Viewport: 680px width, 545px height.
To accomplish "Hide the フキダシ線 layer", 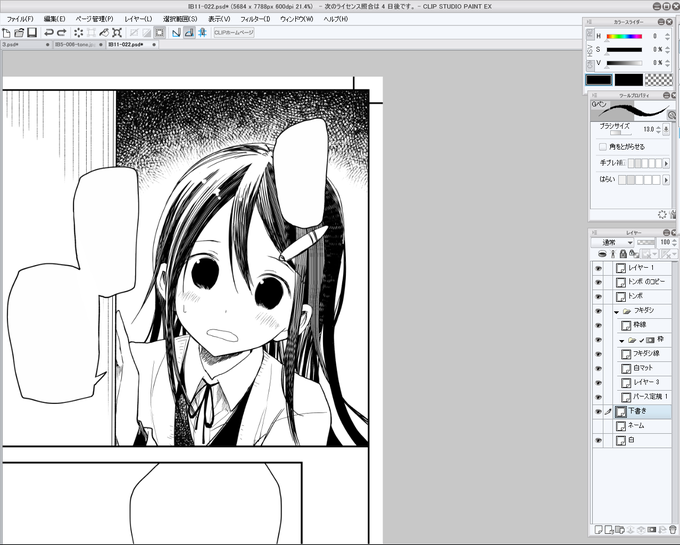I will (x=599, y=354).
